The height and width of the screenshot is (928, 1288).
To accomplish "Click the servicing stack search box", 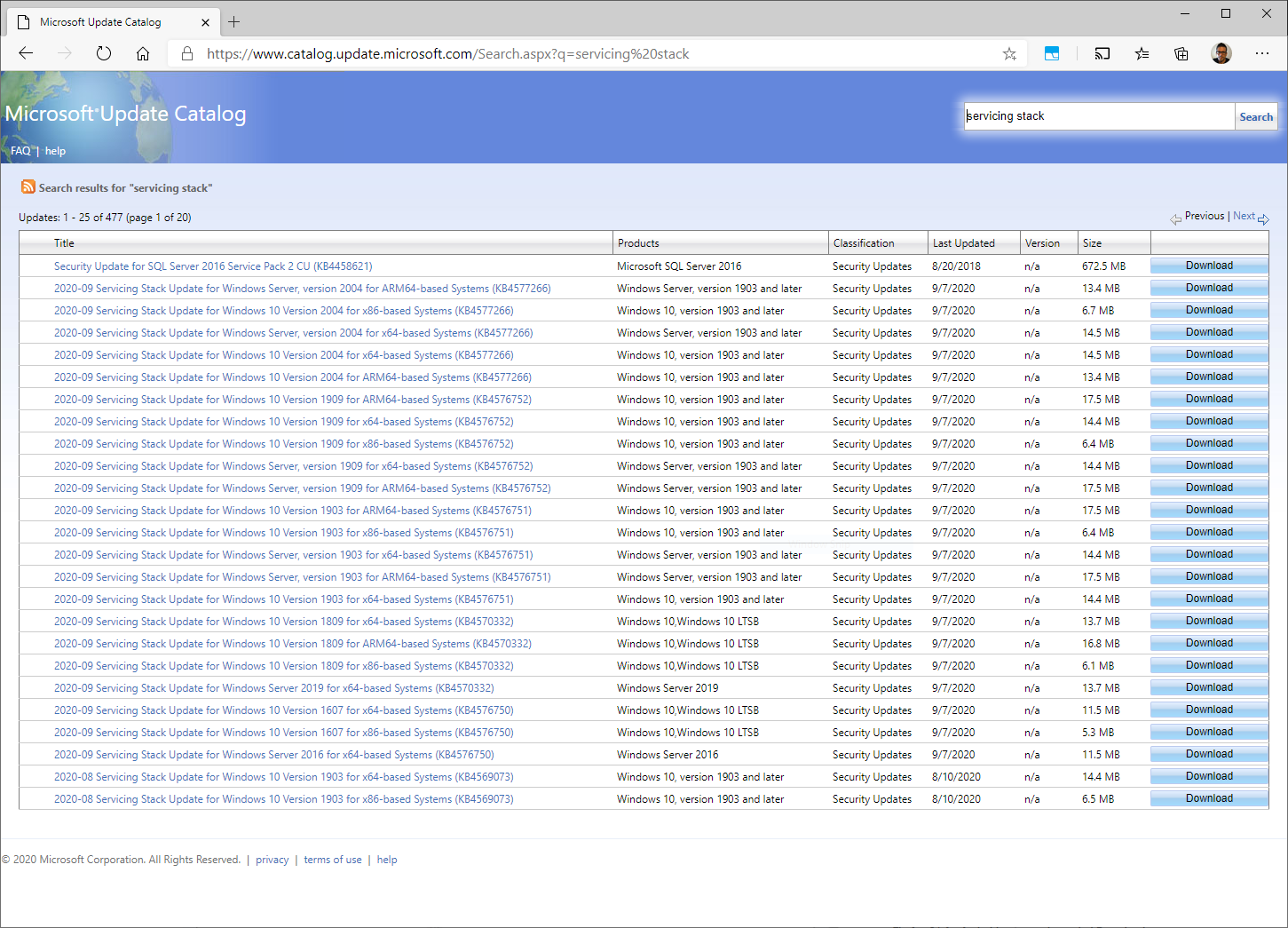I will pos(1100,116).
